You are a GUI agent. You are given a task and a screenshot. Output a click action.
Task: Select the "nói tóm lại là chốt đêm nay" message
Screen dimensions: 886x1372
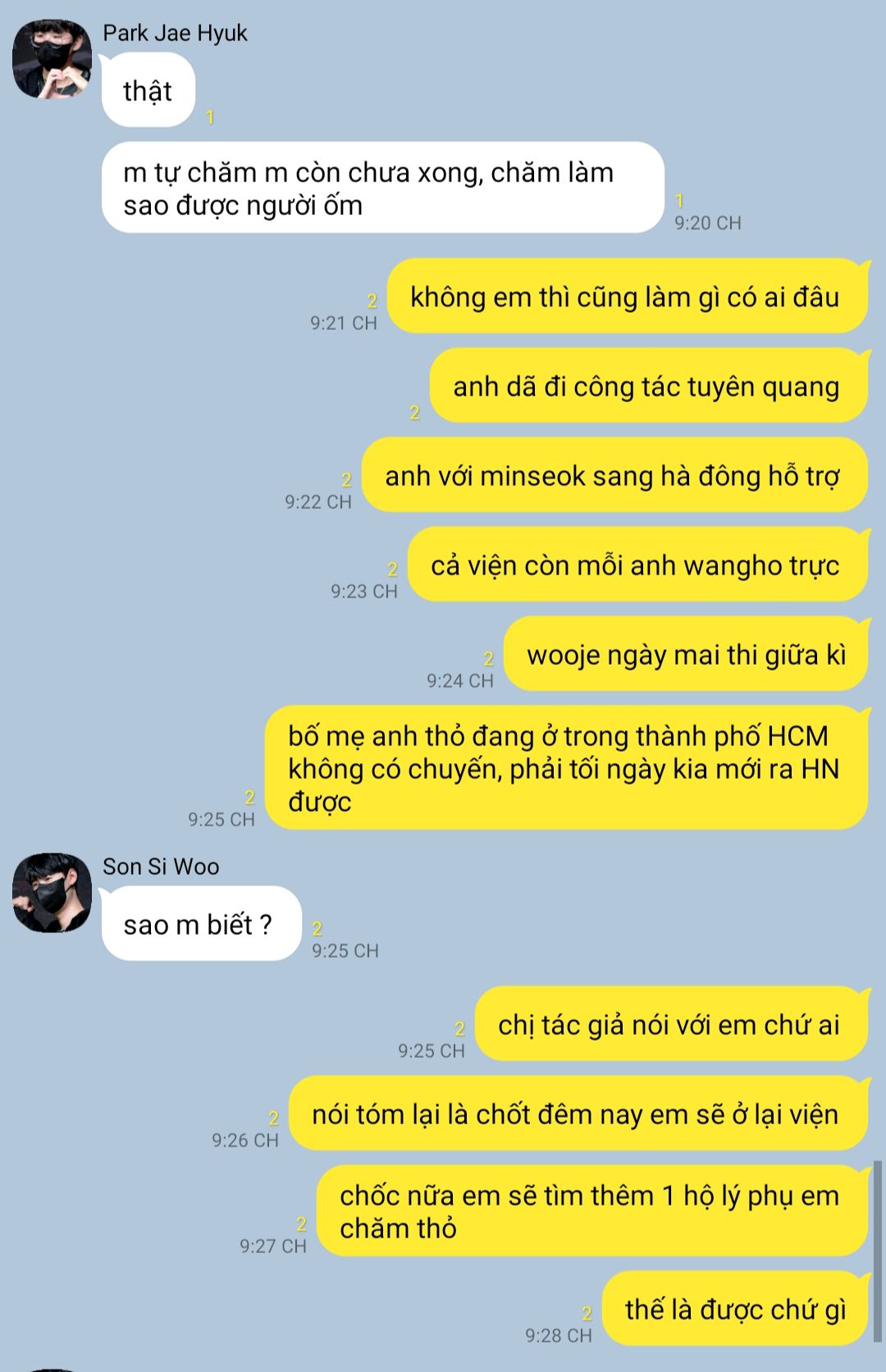pyautogui.click(x=578, y=1114)
